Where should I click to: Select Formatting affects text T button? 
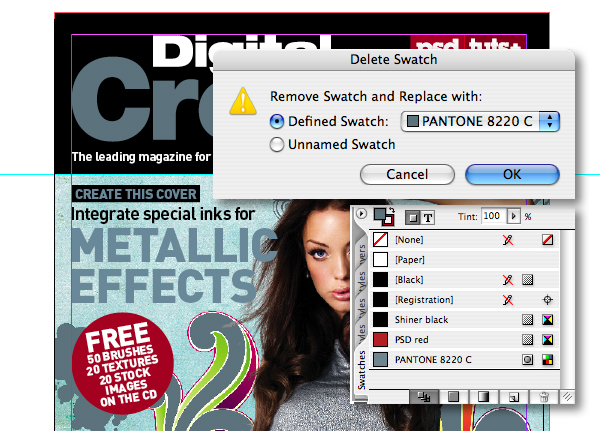pyautogui.click(x=427, y=217)
